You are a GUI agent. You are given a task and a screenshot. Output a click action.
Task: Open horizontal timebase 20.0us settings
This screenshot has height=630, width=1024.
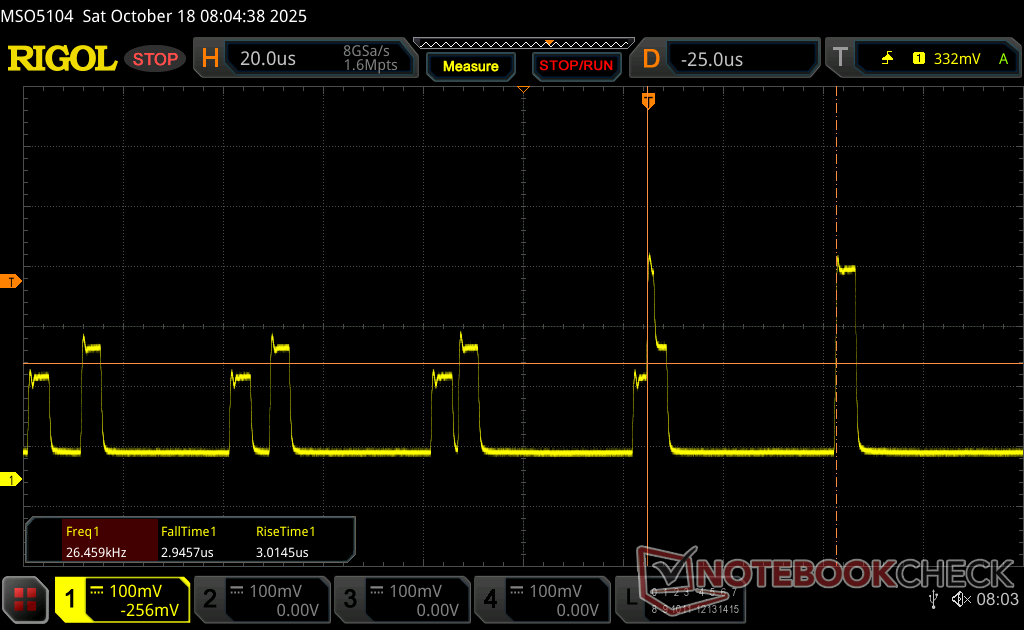(x=308, y=59)
